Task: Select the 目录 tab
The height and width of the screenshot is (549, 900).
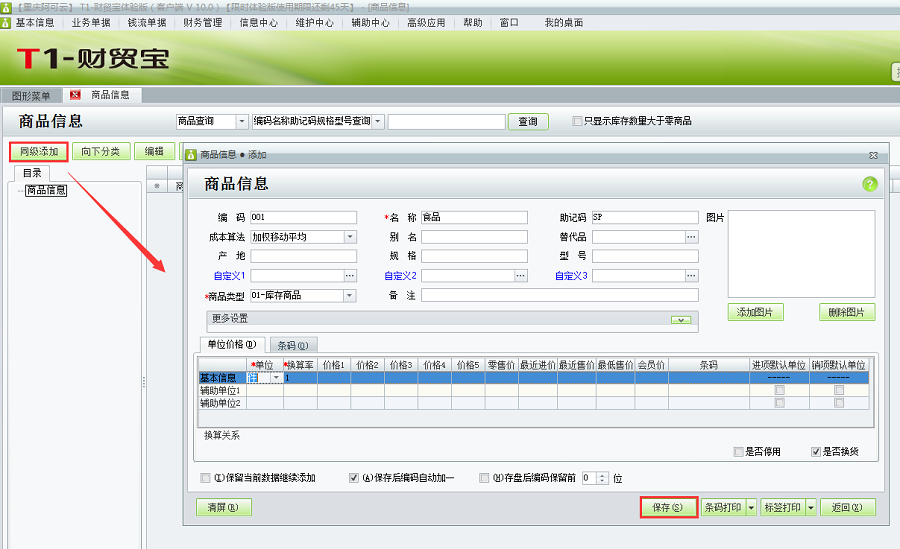Action: pyautogui.click(x=32, y=173)
